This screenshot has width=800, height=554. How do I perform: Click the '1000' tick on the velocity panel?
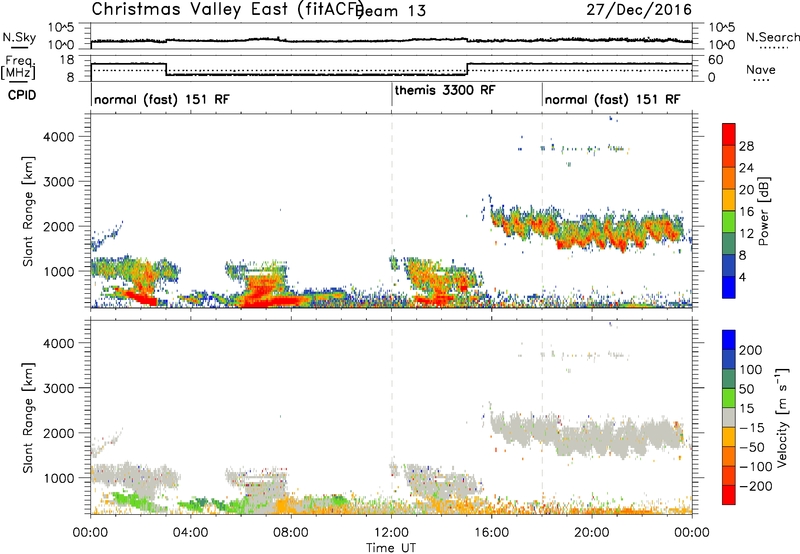(59, 478)
